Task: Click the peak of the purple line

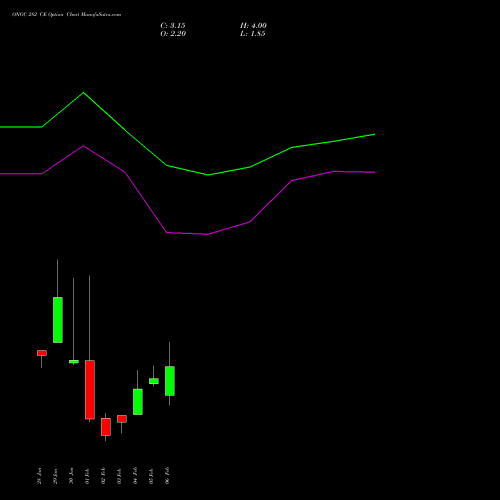Action: [x=83, y=146]
